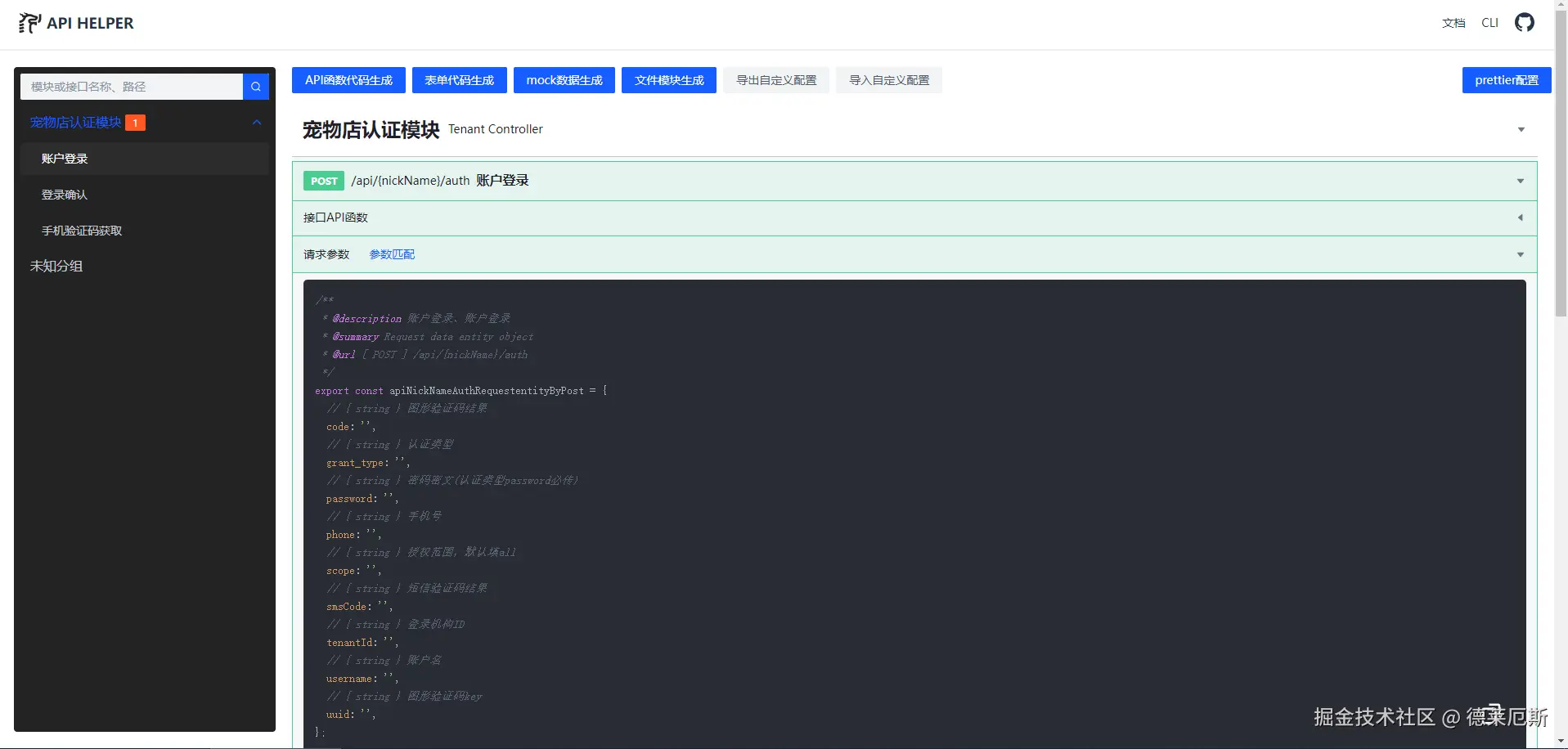Click the 宠物店认证模块 heading text

pos(371,130)
